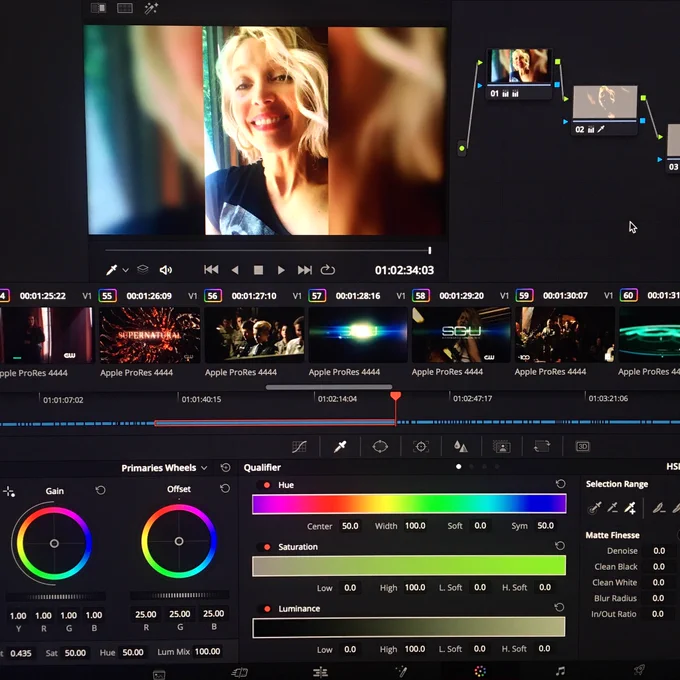This screenshot has height=680, width=680.
Task: Select node 01 in node graph
Action: click(519, 74)
